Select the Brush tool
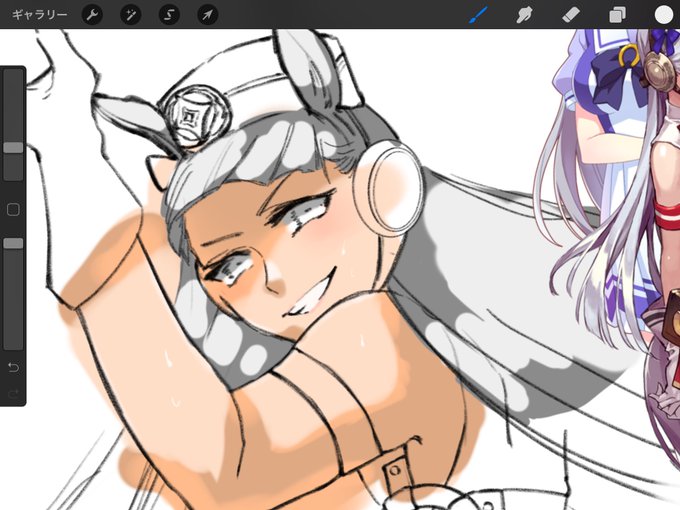680x510 pixels. pyautogui.click(x=478, y=15)
